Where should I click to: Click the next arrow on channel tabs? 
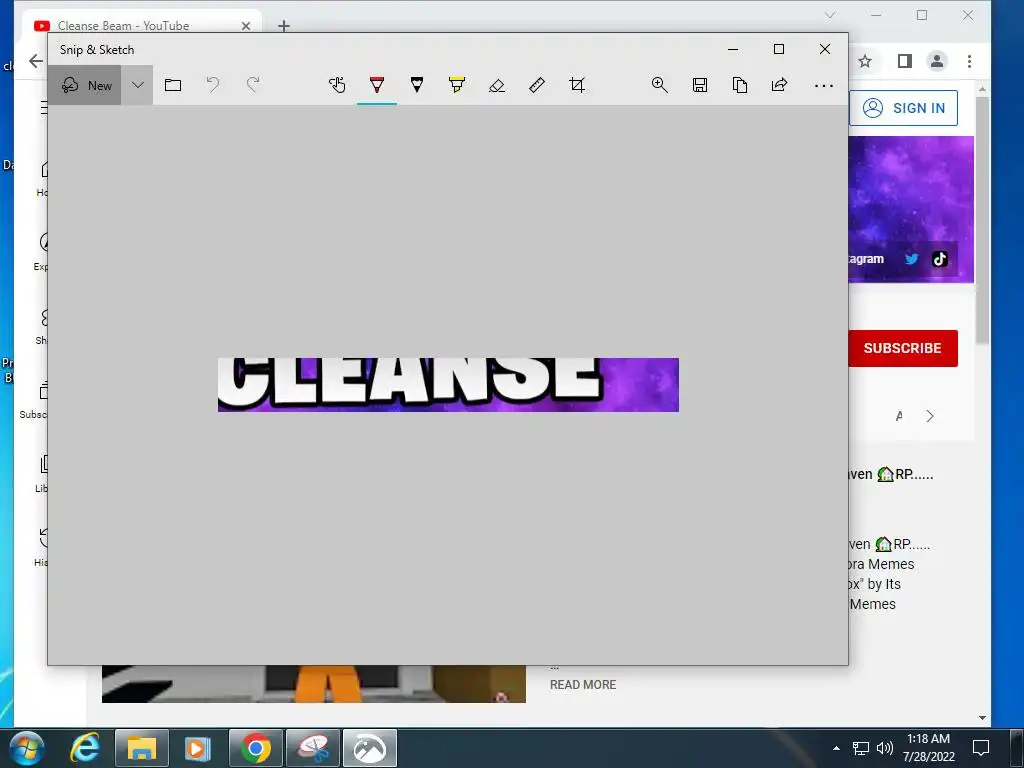930,416
